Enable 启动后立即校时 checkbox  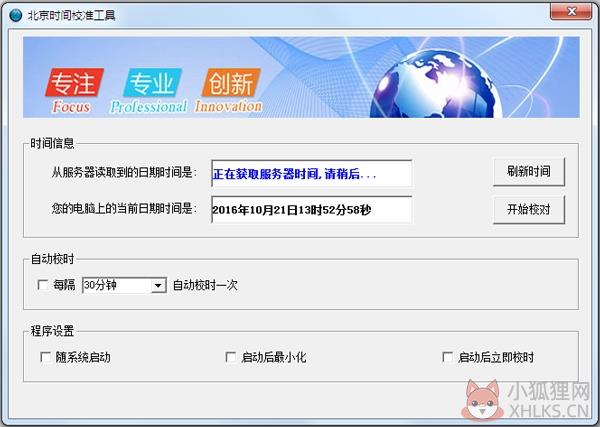447,357
